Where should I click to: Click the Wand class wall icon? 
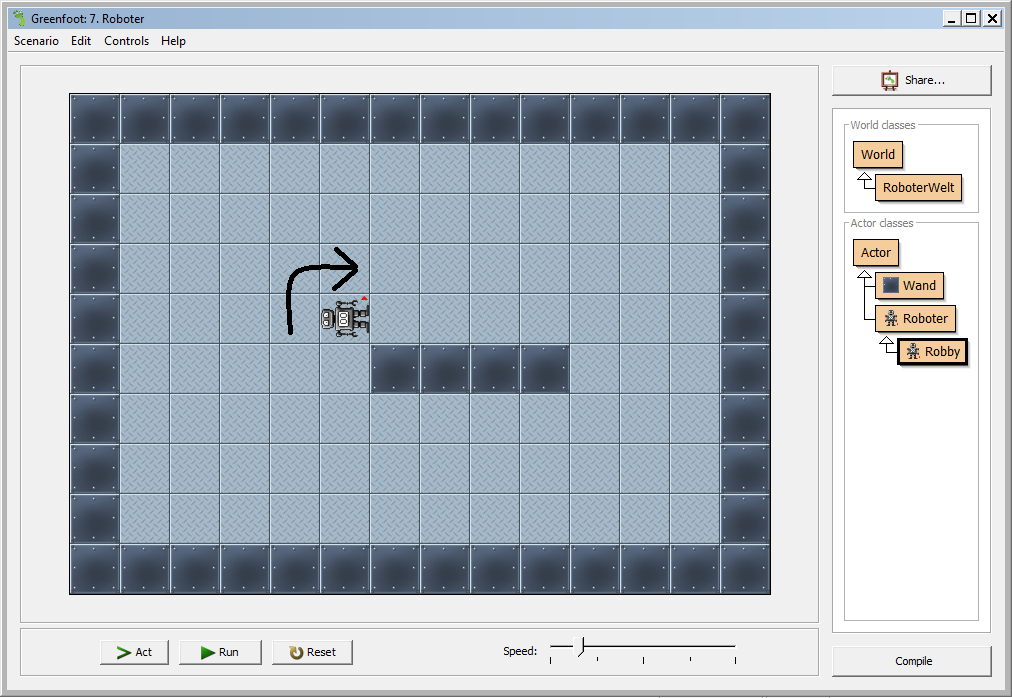click(x=891, y=285)
